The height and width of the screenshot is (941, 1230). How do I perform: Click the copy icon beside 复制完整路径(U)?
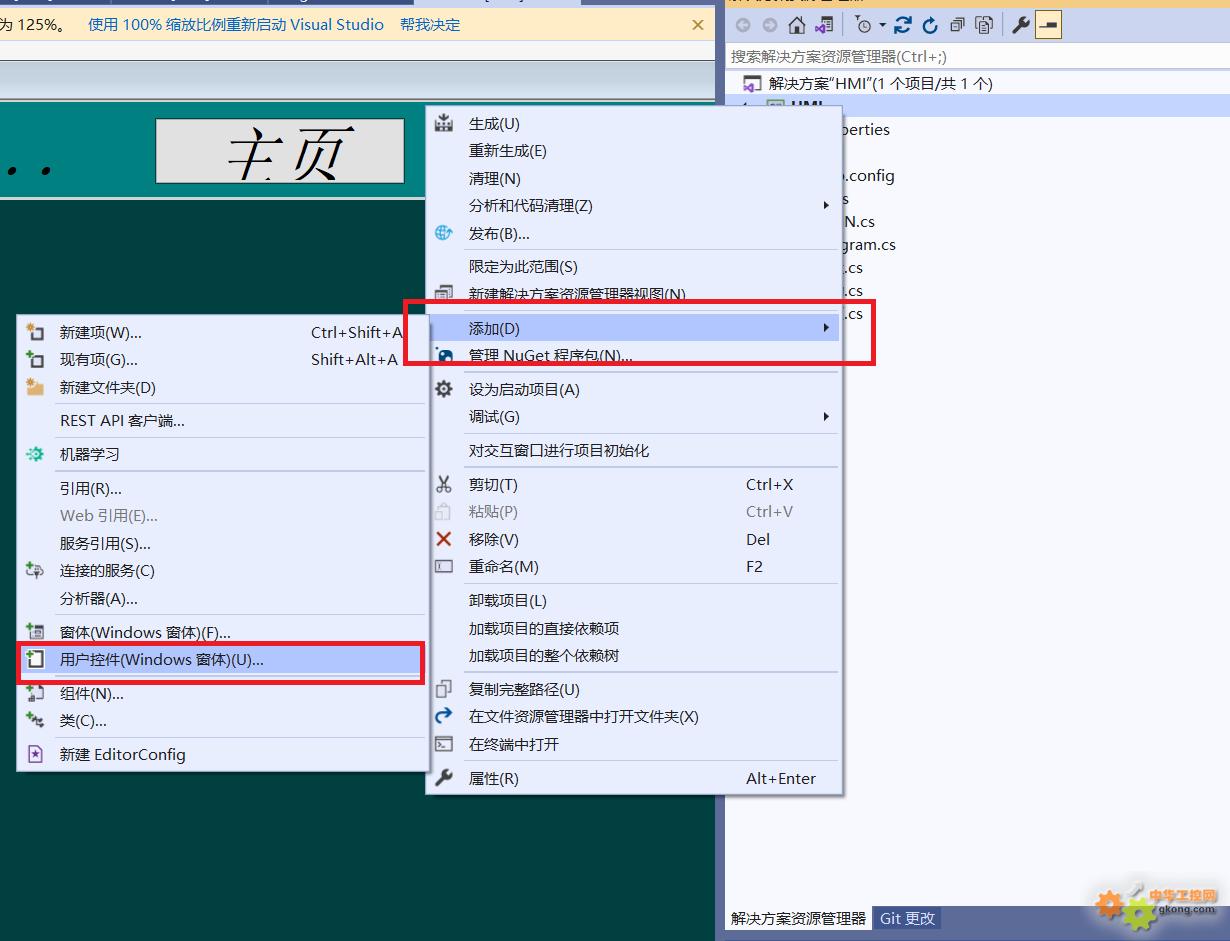(x=444, y=689)
